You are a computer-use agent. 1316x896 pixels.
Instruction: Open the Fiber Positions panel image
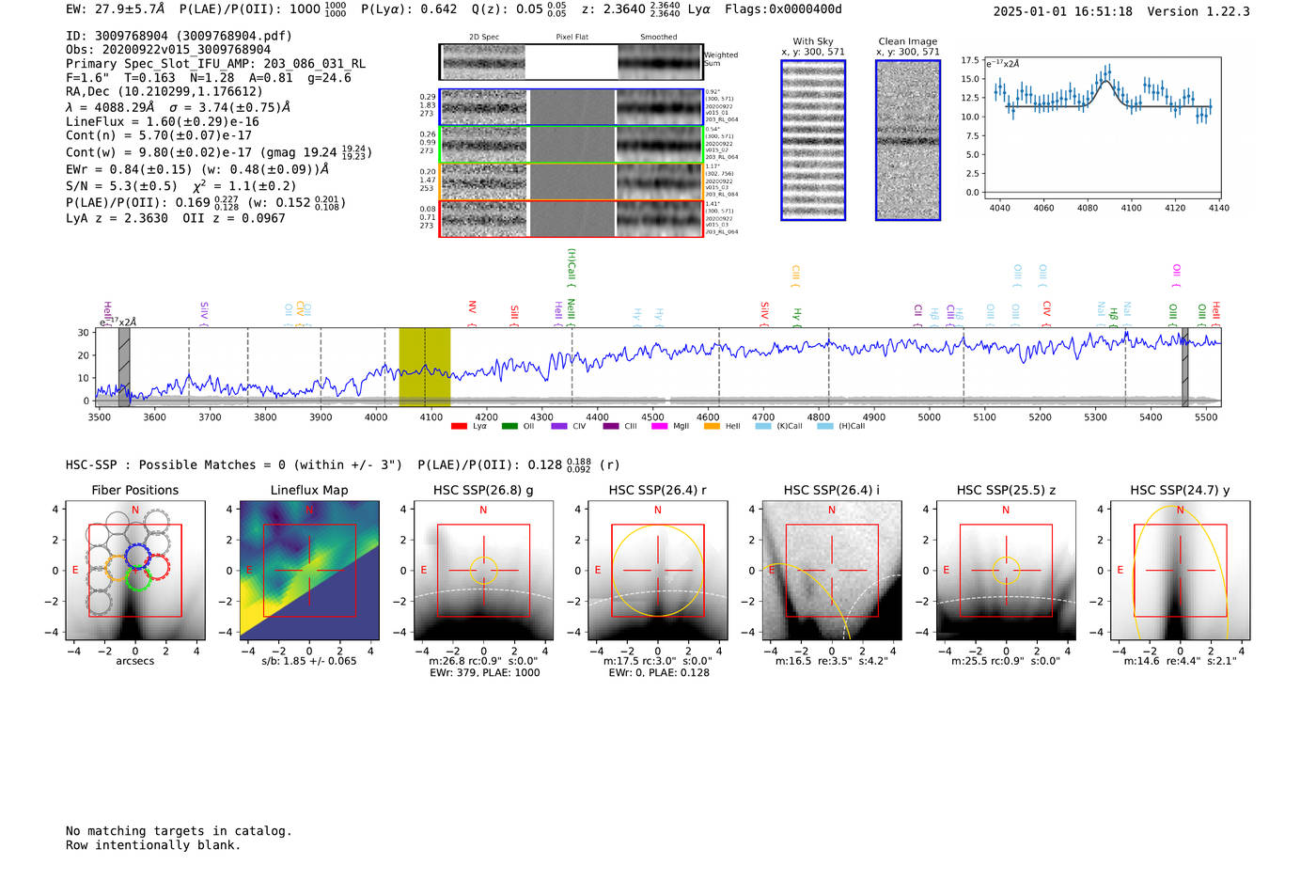coord(135,571)
